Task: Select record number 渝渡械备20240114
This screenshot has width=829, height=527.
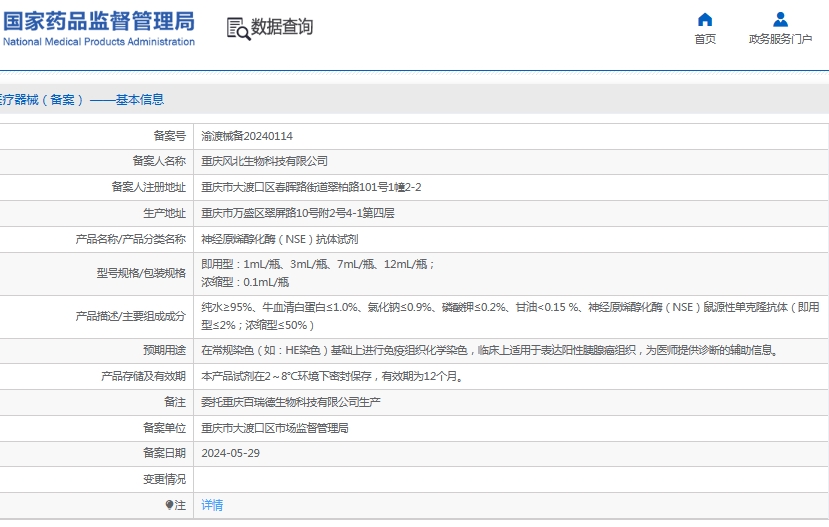Action: click(247, 136)
